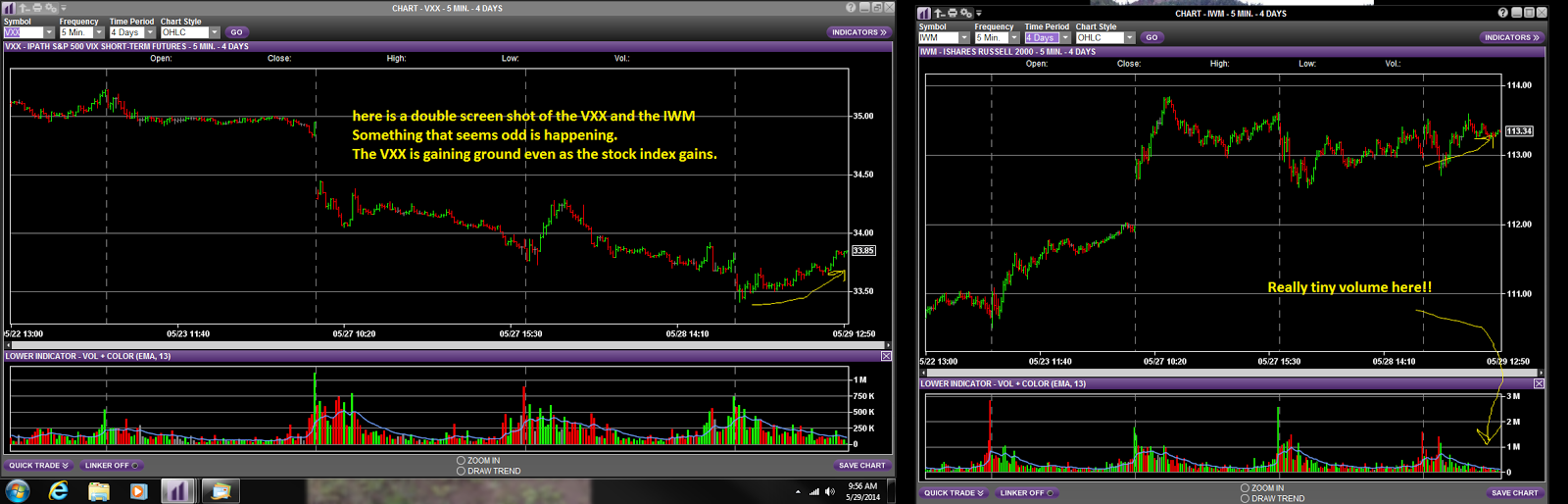Click the help question mark icon in IWM window

pos(1503,13)
